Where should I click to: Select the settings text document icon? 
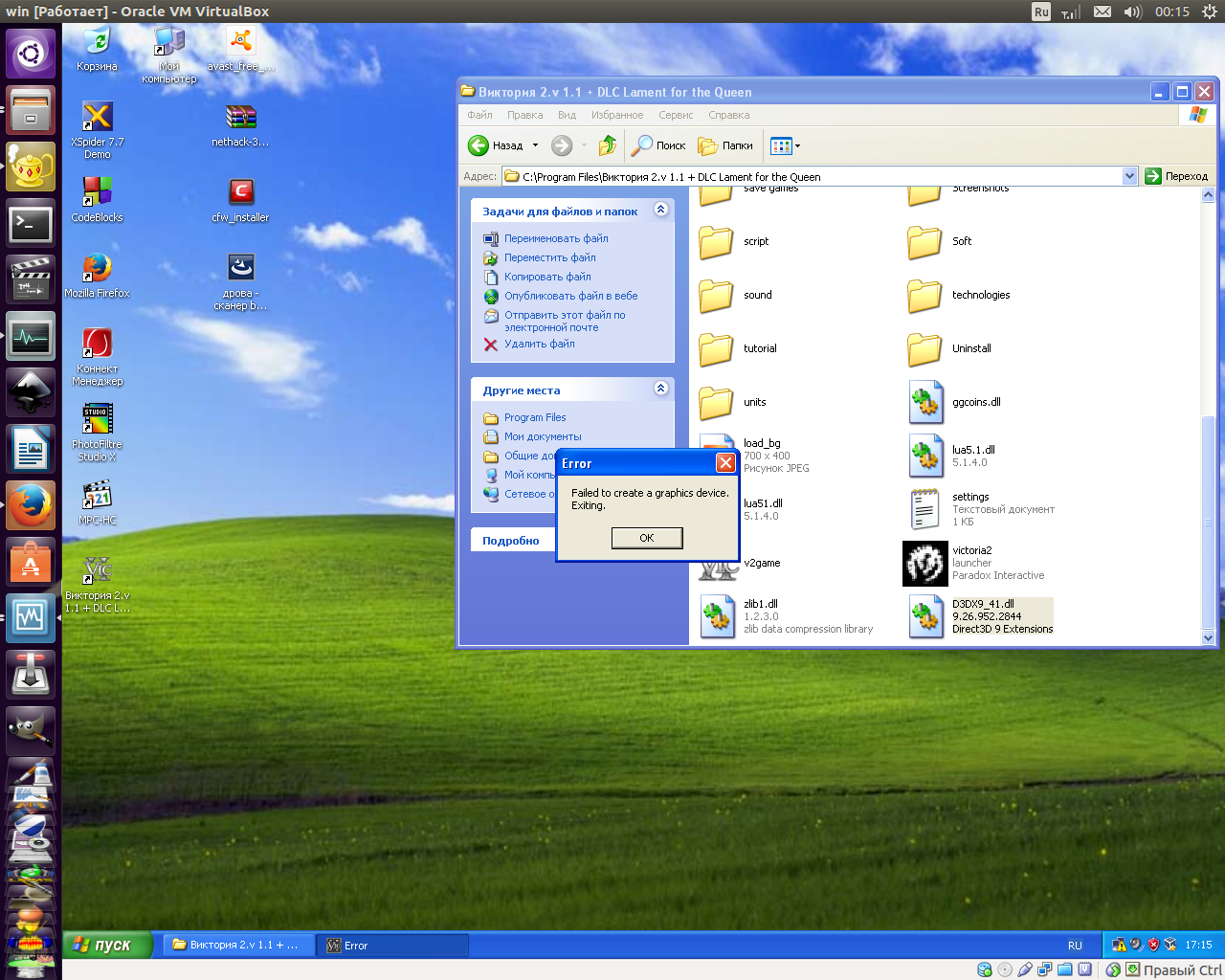[924, 509]
